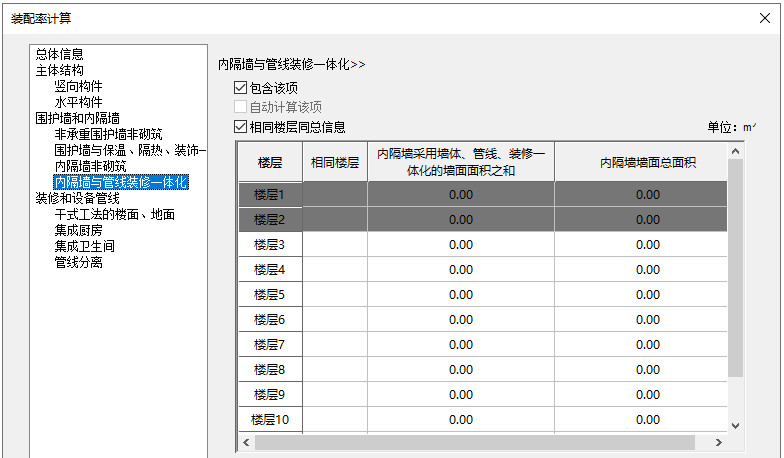Close the 装配率计算 dialog window
Viewport: 784px width, 458px height.
coord(765,19)
